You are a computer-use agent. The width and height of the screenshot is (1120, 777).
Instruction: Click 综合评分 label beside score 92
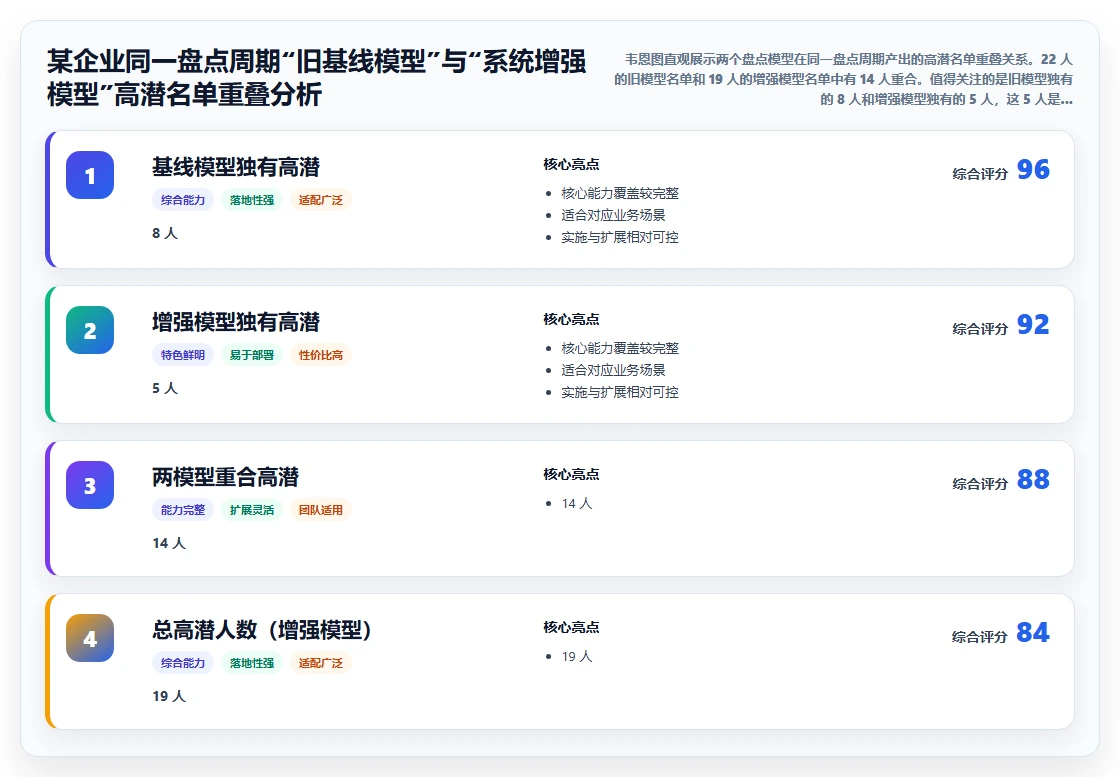click(980, 329)
